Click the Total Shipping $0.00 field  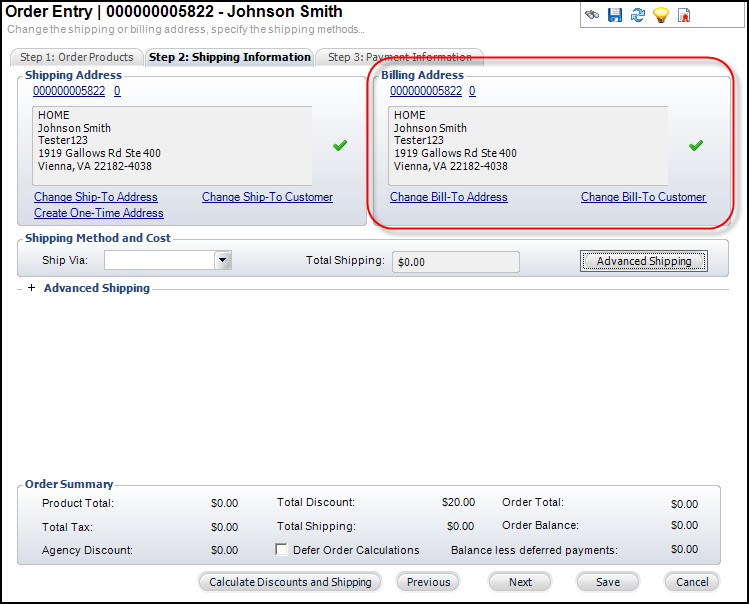[456, 262]
